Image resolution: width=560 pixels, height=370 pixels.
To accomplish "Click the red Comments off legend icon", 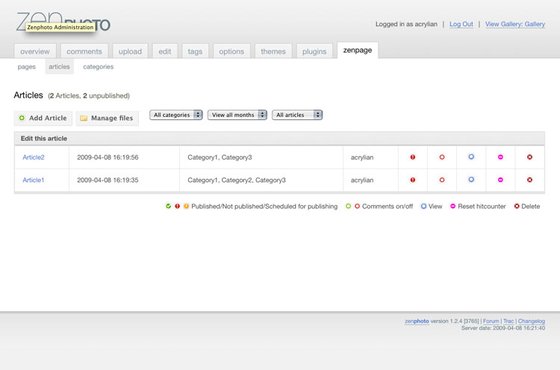I will click(357, 206).
